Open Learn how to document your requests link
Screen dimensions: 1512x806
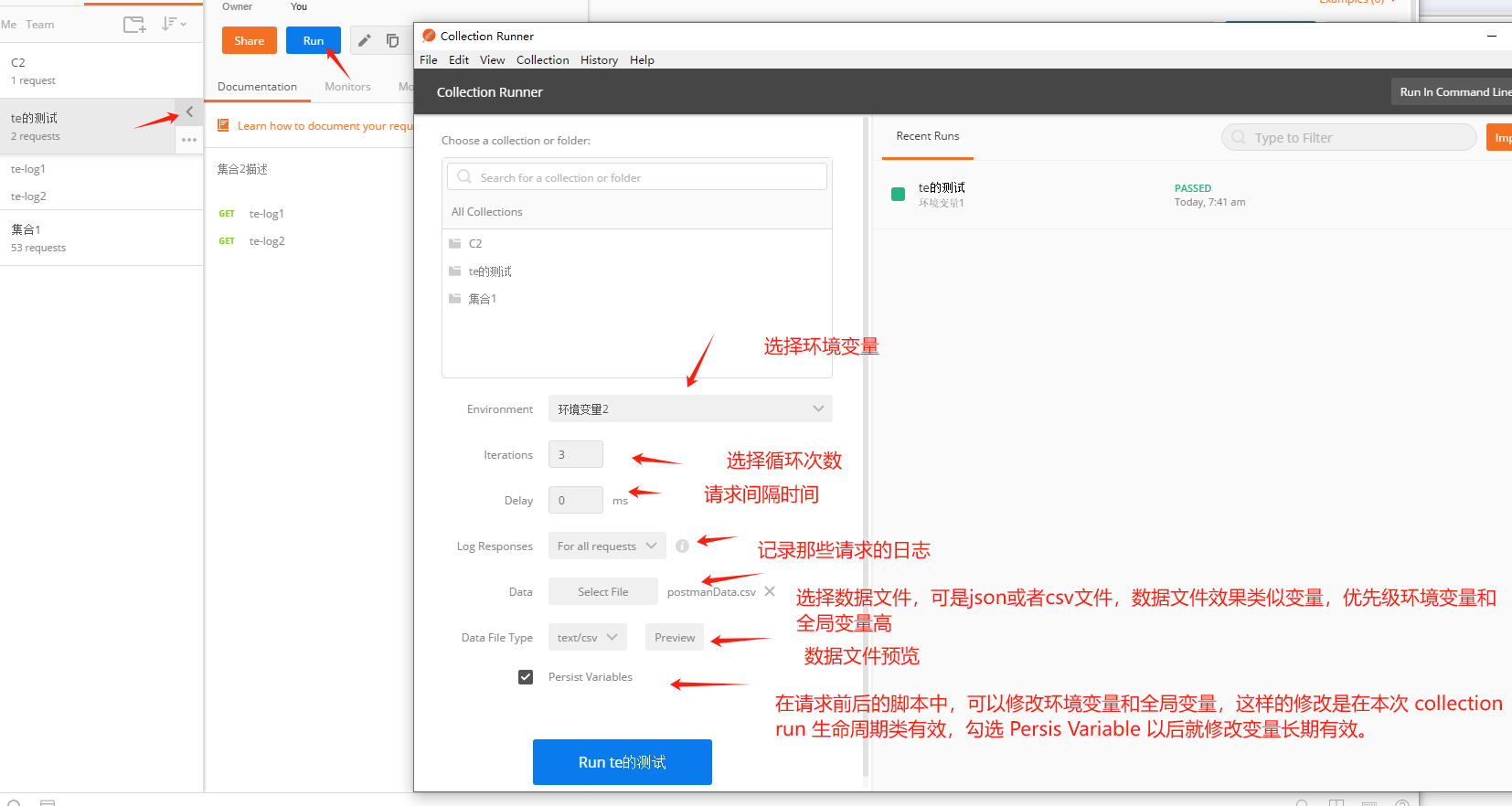point(325,126)
